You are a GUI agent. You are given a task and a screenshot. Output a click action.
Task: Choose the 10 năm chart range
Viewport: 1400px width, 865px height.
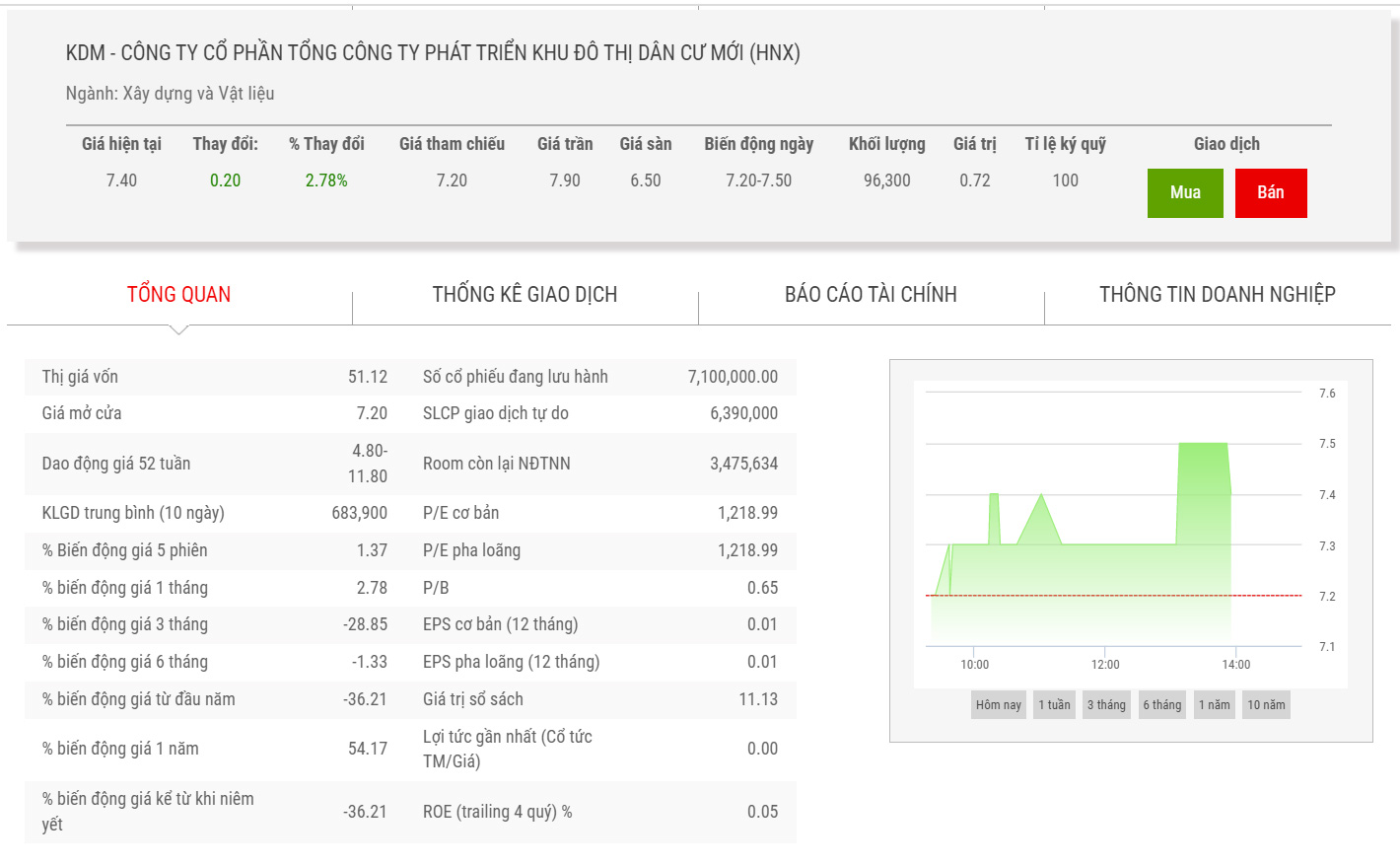pos(1266,704)
